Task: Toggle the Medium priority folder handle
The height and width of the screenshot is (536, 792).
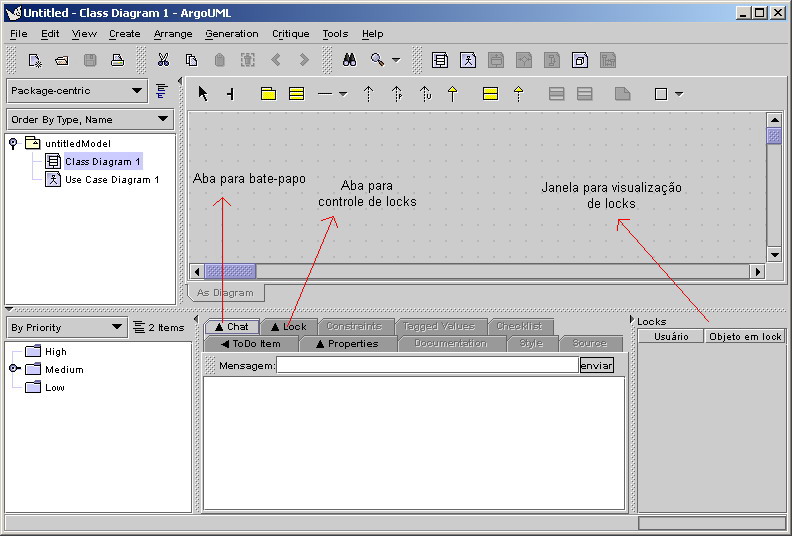Action: [x=14, y=369]
